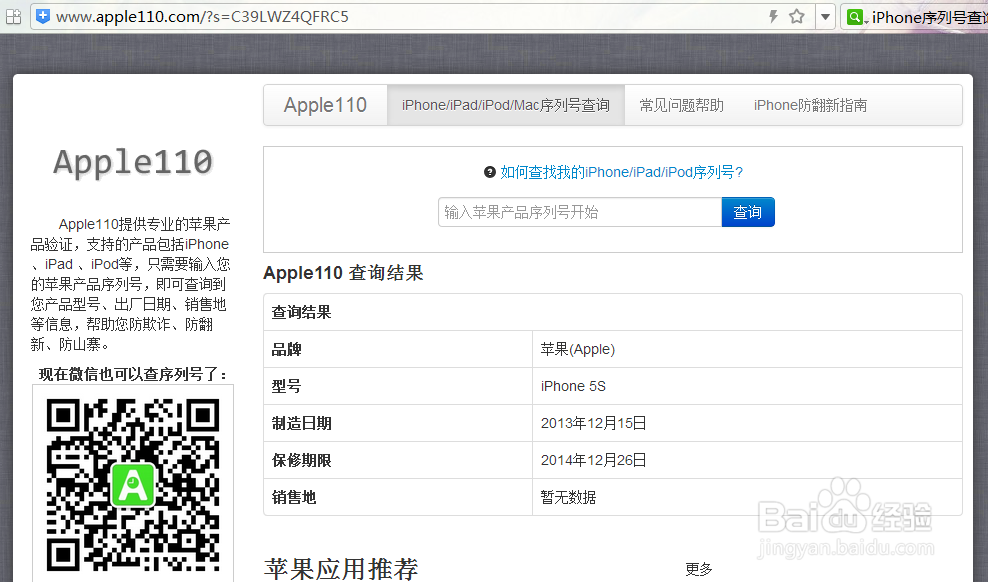Select iPhone/iPad/iPod/Mac序列号查询 tab

tap(506, 105)
